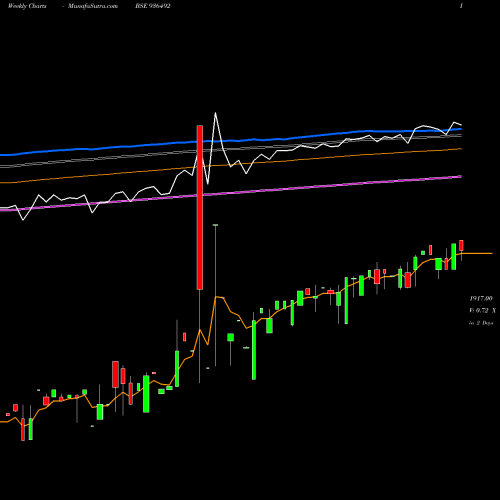This screenshot has height=500, width=500.
Task: Click the 'MunafaSutra.com' source label
Action: [x=93, y=6]
